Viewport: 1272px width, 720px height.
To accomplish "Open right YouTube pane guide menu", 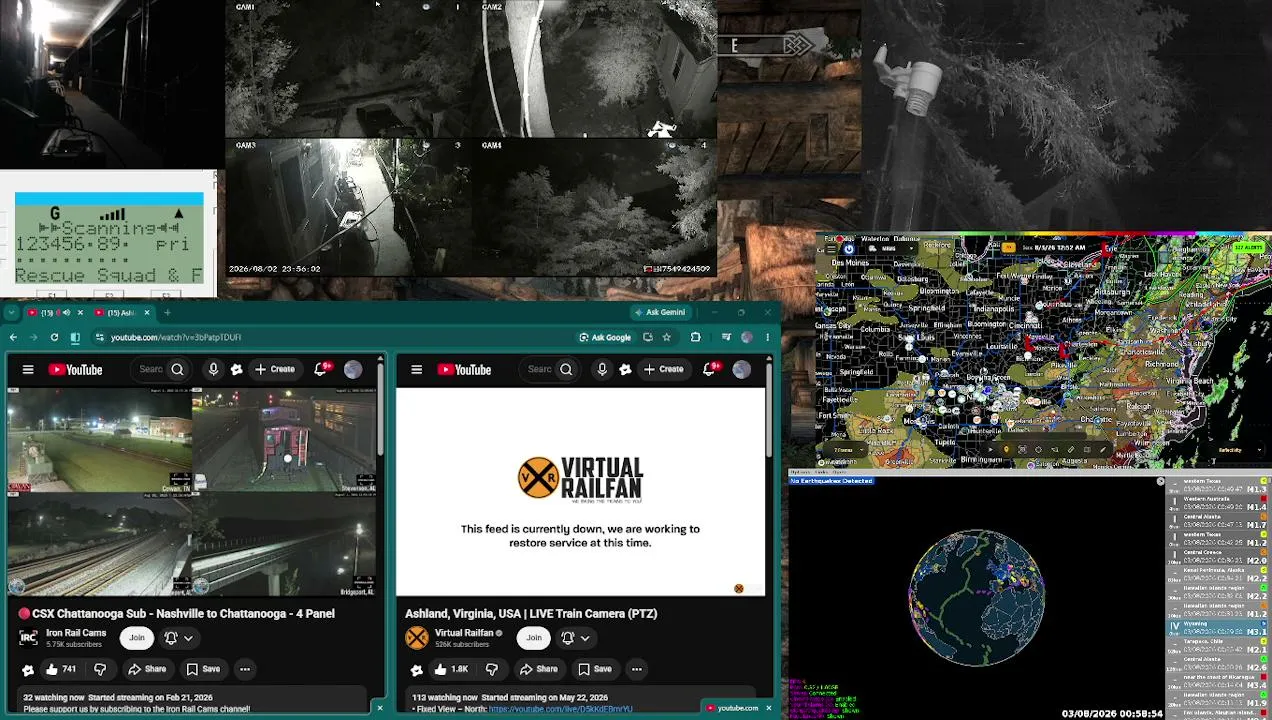I will (417, 370).
